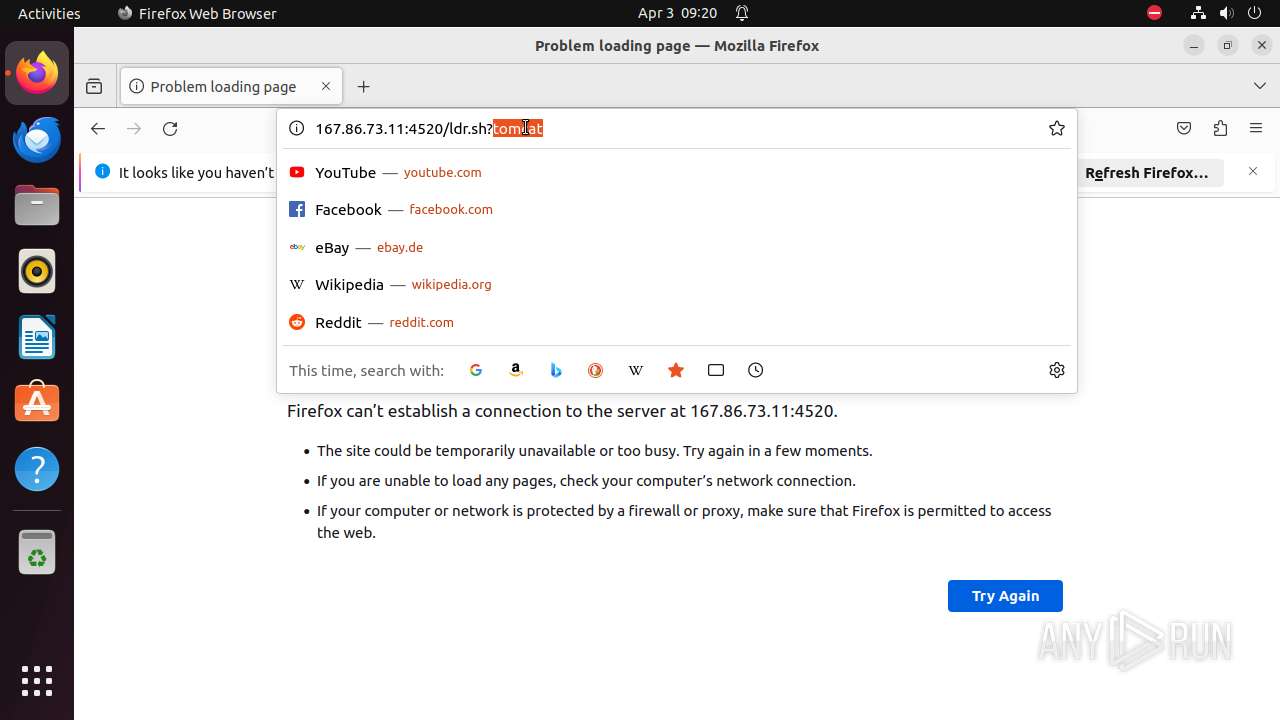This screenshot has height=720, width=1280.
Task: Dismiss the notification bar with the X
Action: coord(1253,172)
